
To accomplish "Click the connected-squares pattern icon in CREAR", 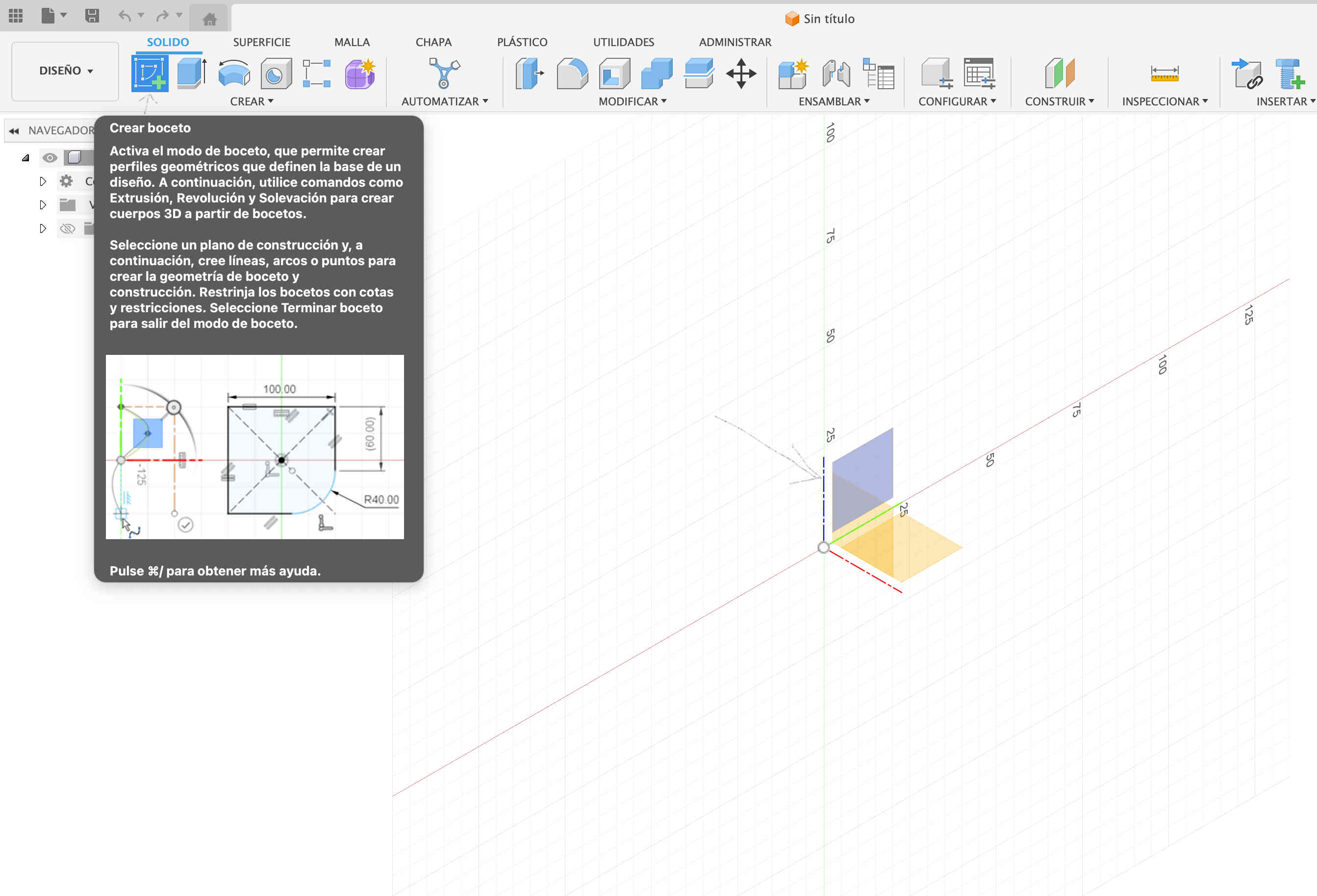I will click(x=317, y=74).
